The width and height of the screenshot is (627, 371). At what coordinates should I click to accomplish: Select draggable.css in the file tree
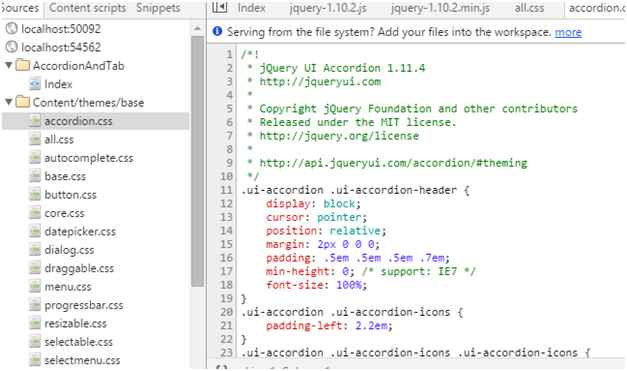click(79, 268)
